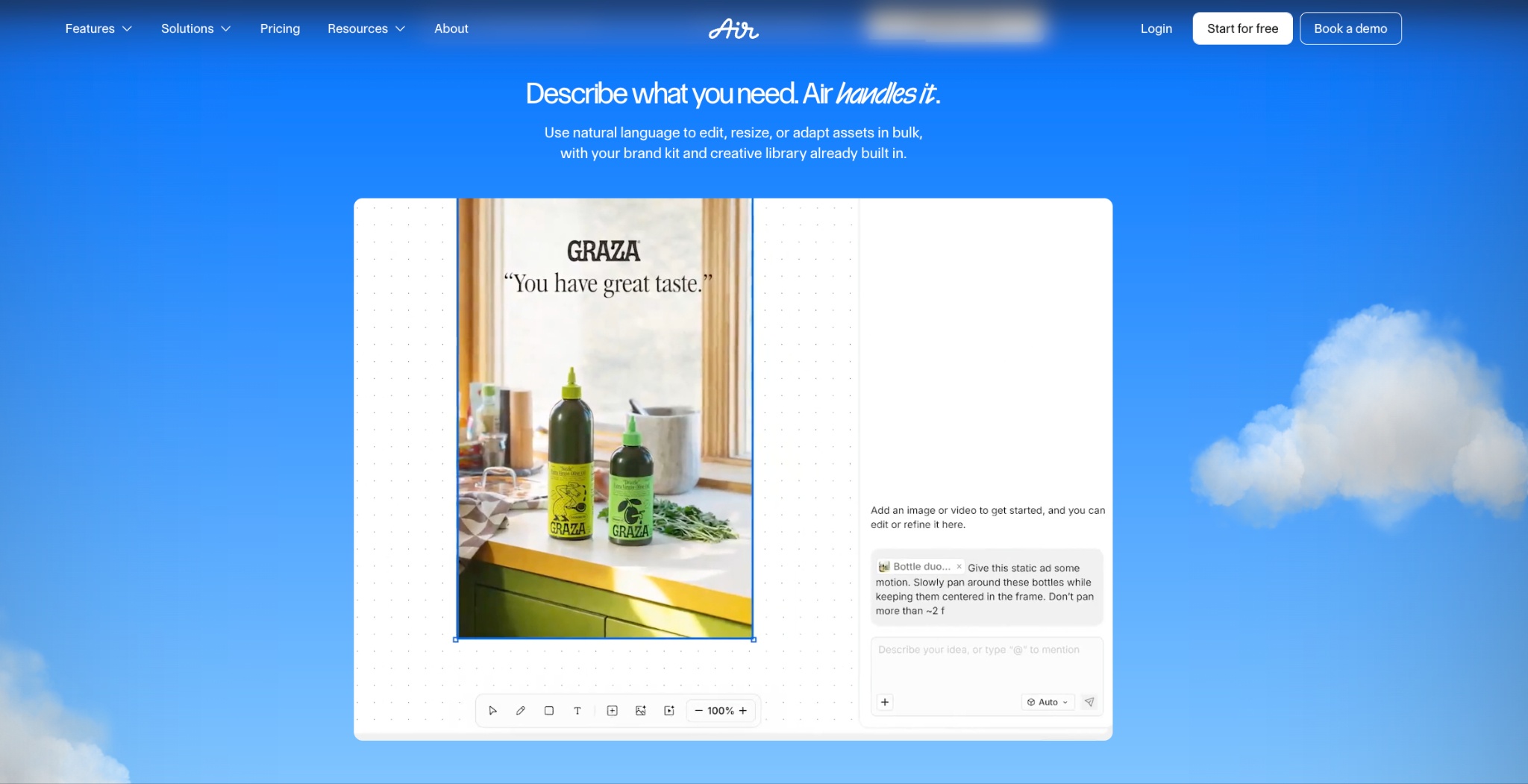This screenshot has height=784, width=1528.
Task: Open the Pricing page
Action: (x=280, y=28)
